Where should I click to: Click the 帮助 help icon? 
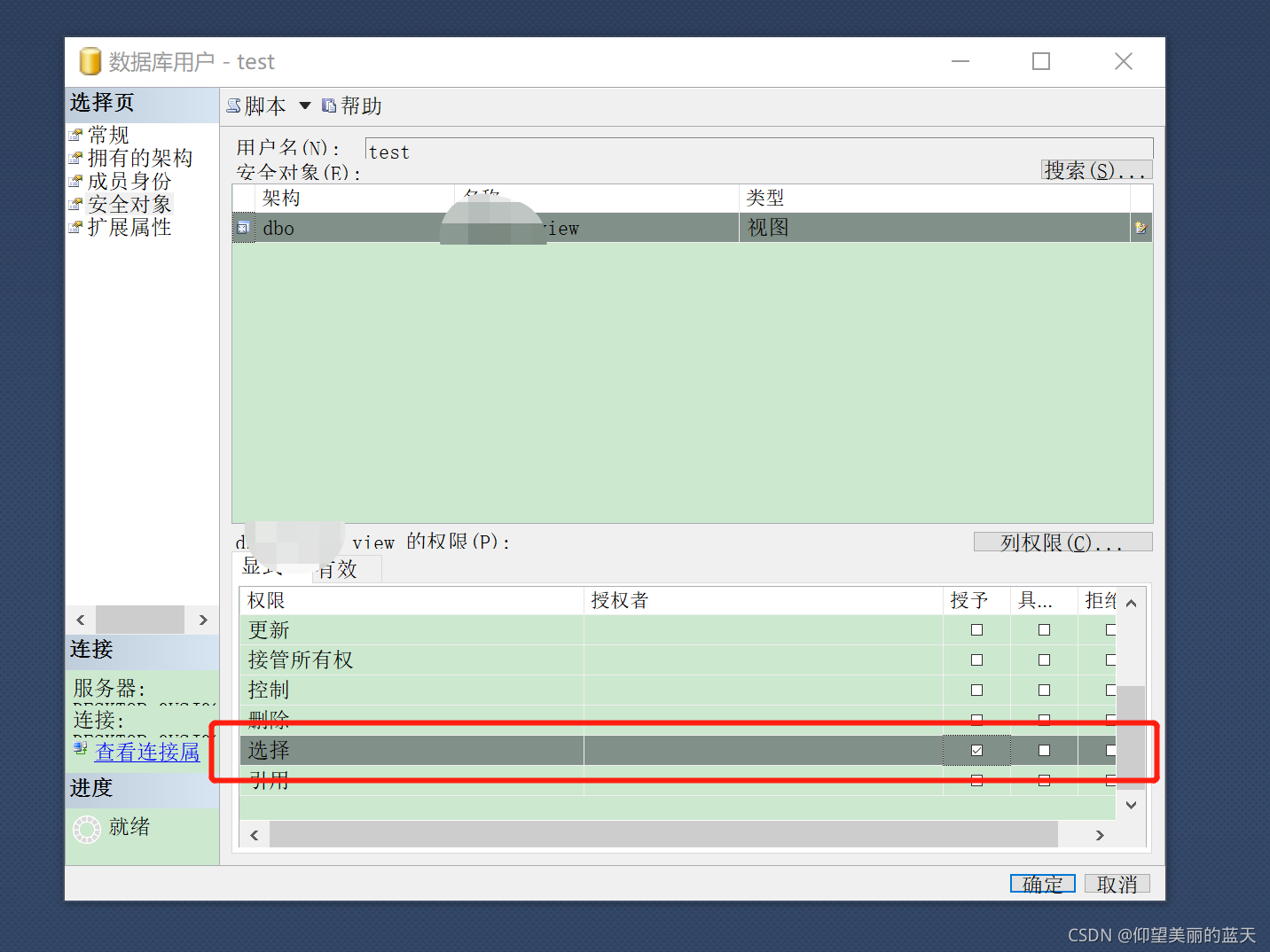click(x=329, y=105)
